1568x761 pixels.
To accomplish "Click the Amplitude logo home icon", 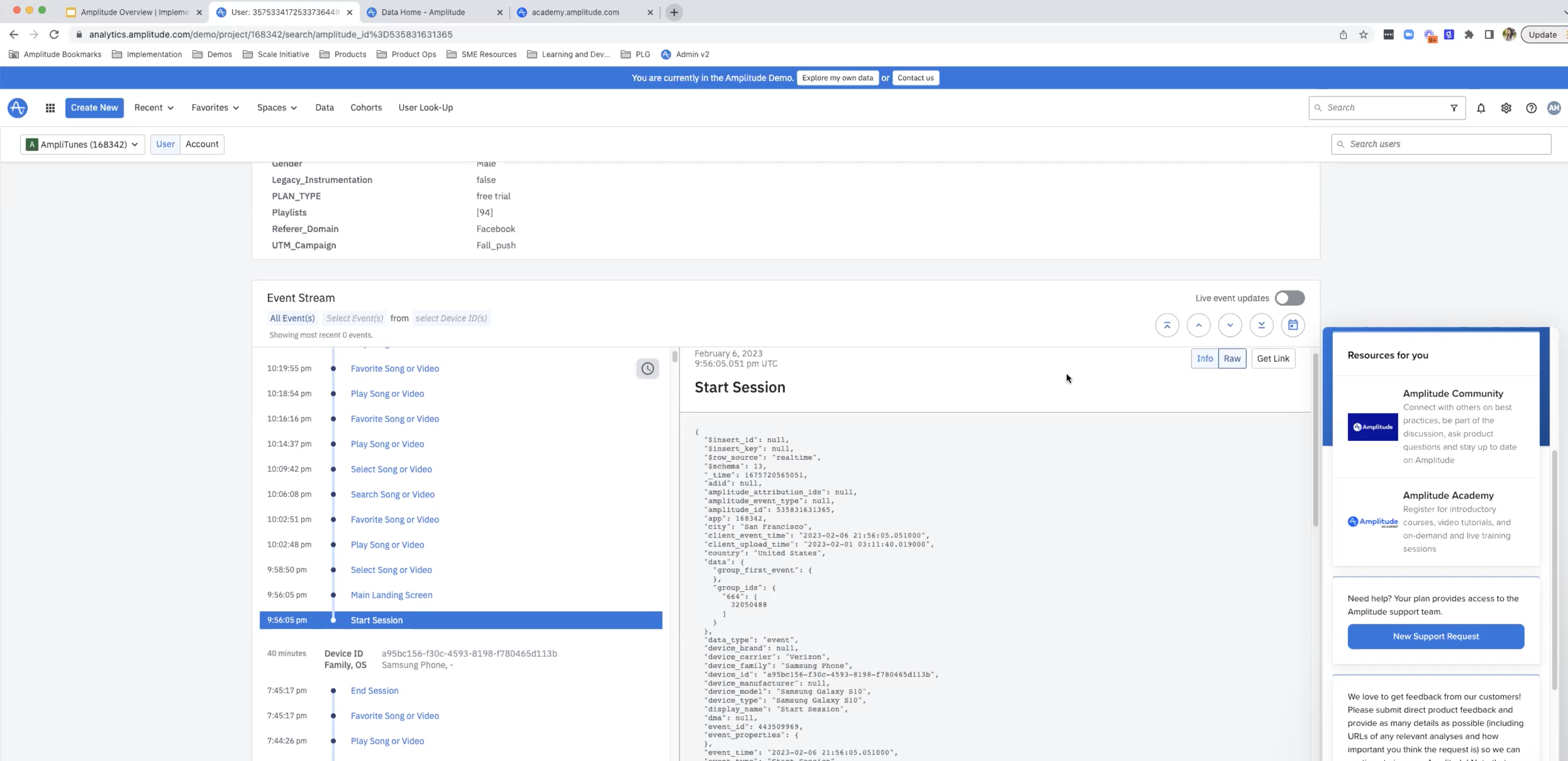I will tap(17, 108).
